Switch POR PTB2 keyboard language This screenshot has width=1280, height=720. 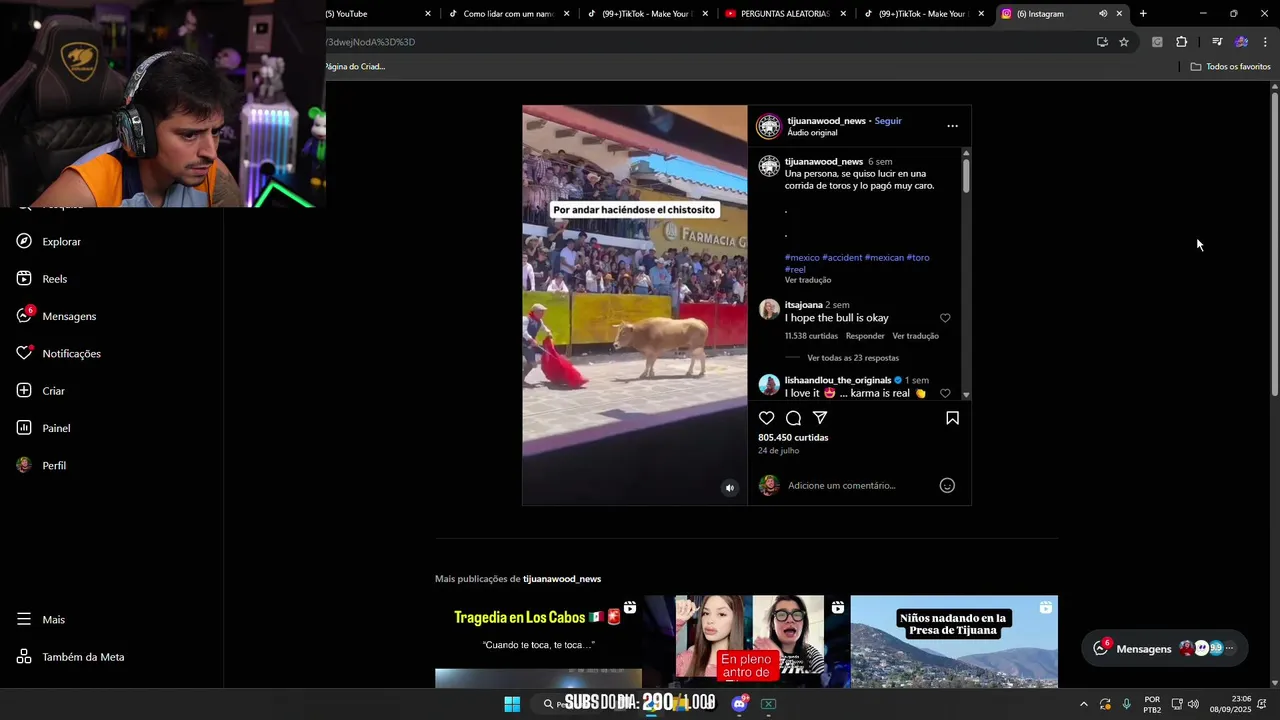point(1152,704)
